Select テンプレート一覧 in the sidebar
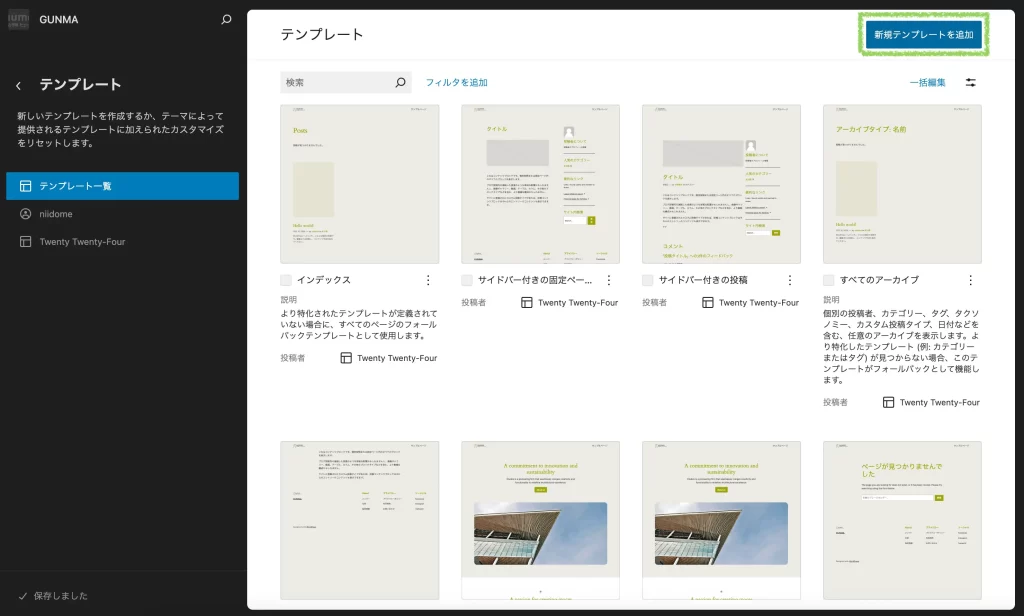The height and width of the screenshot is (616, 1024). tap(122, 186)
